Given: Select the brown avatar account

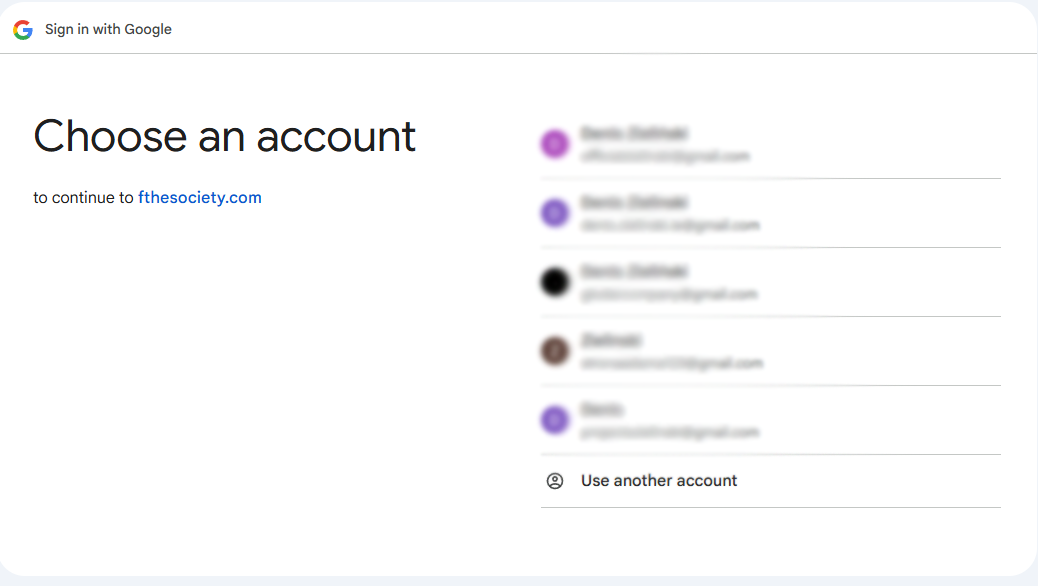Looking at the screenshot, I should (555, 351).
